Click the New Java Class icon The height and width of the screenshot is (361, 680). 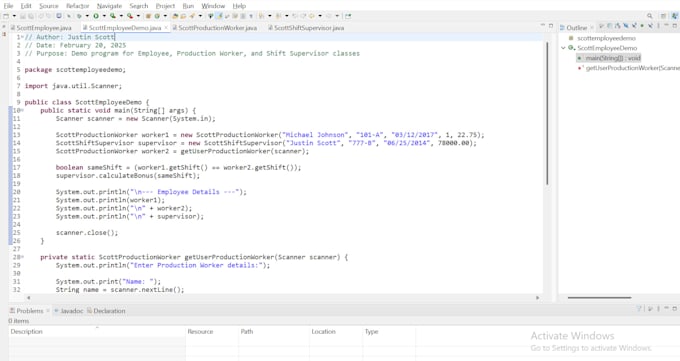(157, 16)
